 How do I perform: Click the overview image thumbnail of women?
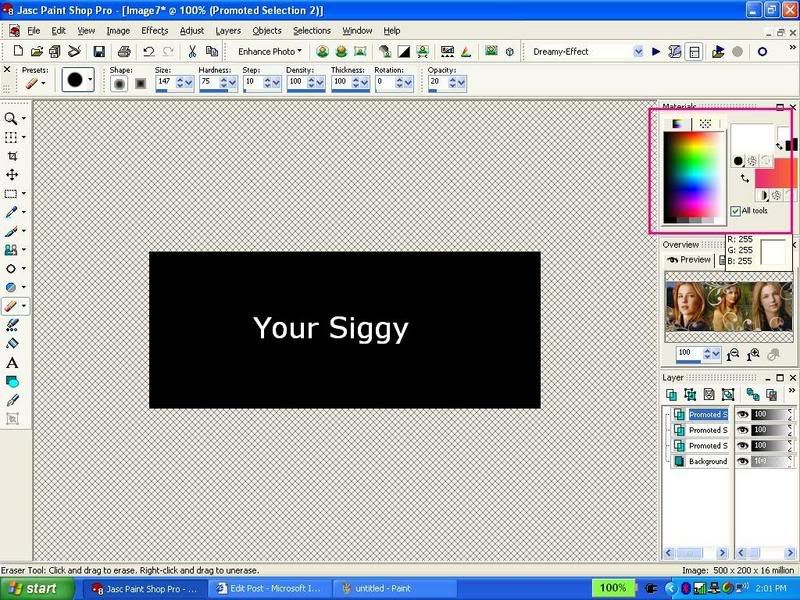[729, 306]
